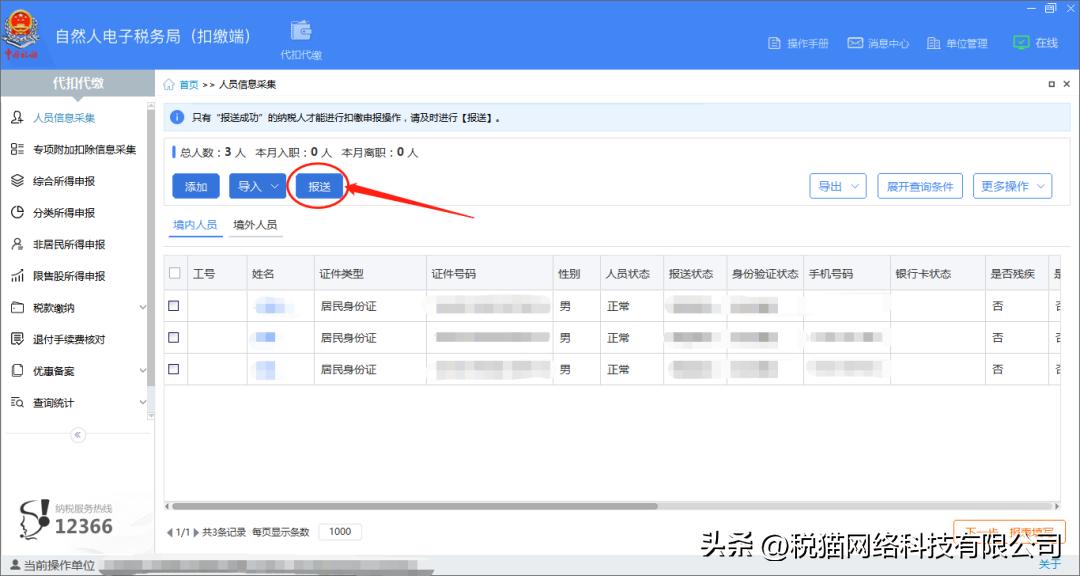
Task: Select 分类所得申报 in the sidebar
Action: [x=63, y=212]
